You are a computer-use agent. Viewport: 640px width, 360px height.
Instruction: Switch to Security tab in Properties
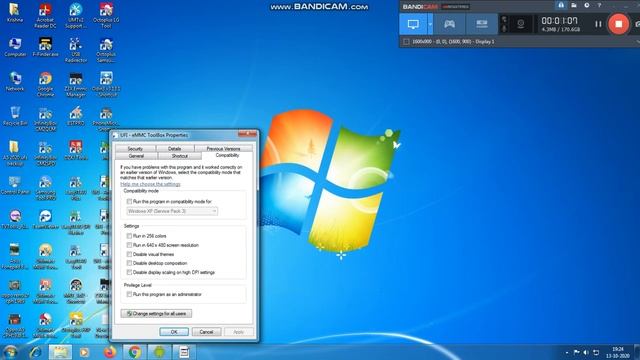click(x=135, y=149)
